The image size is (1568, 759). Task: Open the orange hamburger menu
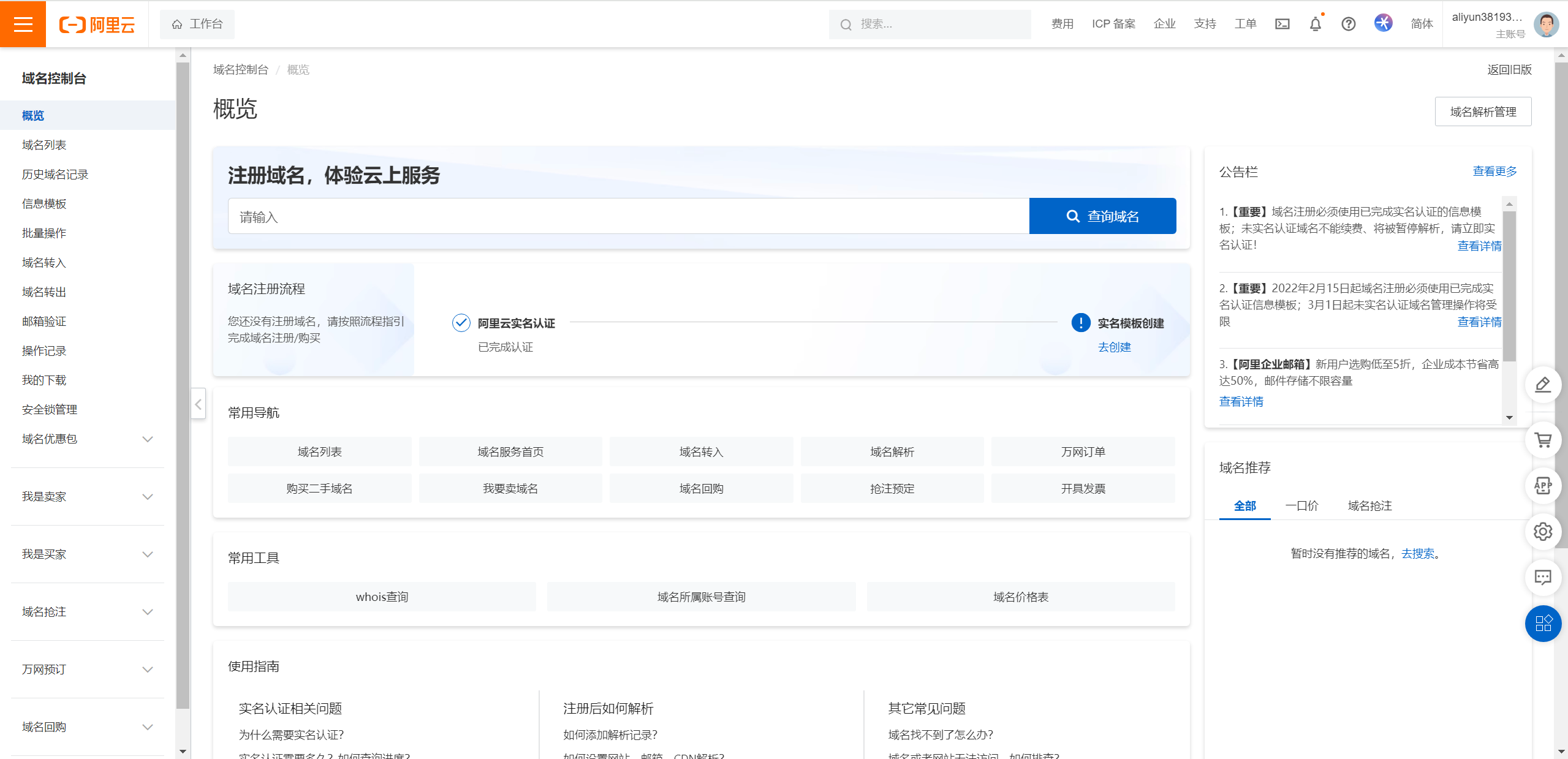[23, 24]
